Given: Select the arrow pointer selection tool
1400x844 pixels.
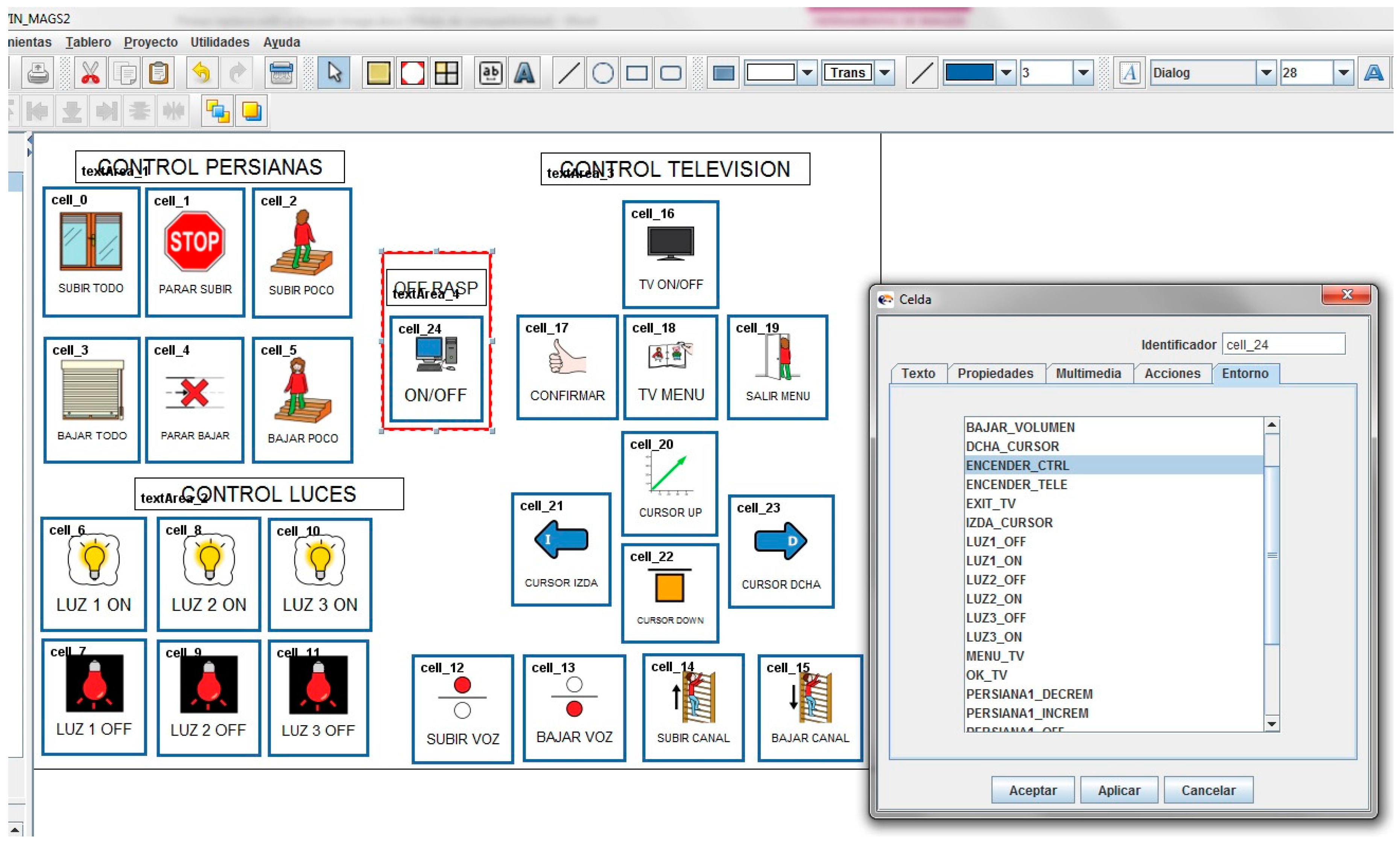Looking at the screenshot, I should coord(334,73).
